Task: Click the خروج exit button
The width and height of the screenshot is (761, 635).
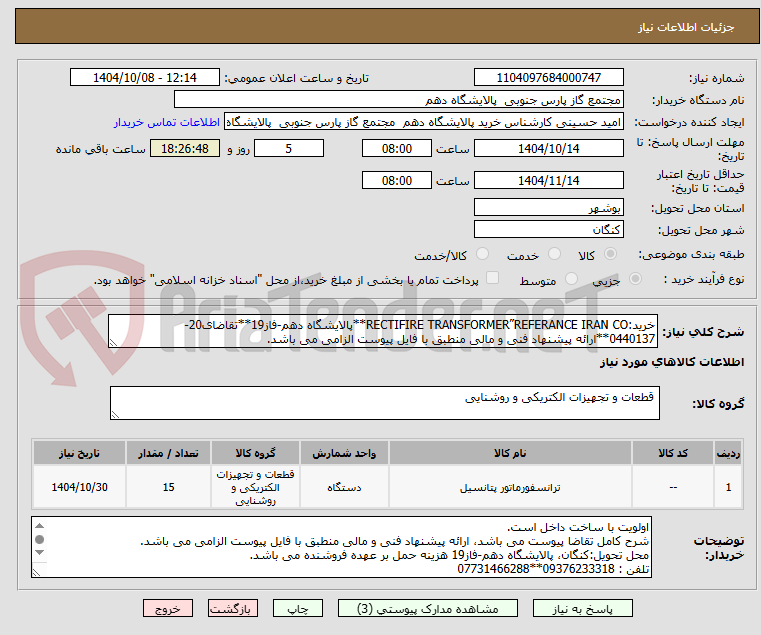Action: click(167, 608)
